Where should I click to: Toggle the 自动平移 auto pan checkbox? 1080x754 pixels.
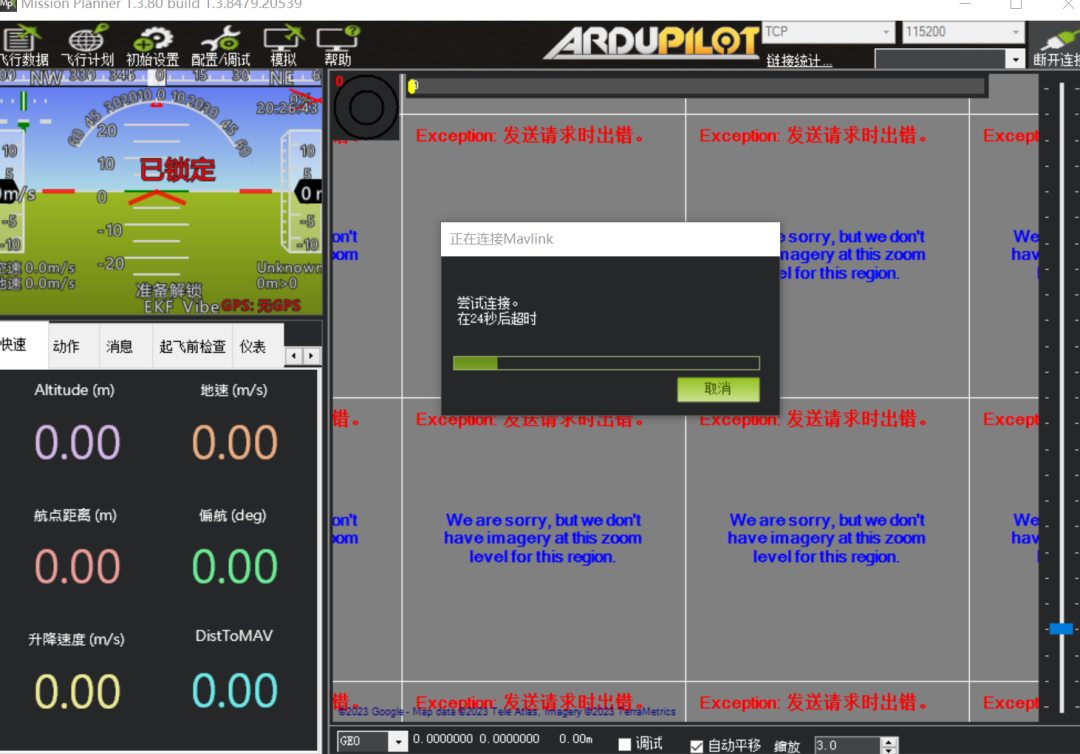pyautogui.click(x=696, y=746)
